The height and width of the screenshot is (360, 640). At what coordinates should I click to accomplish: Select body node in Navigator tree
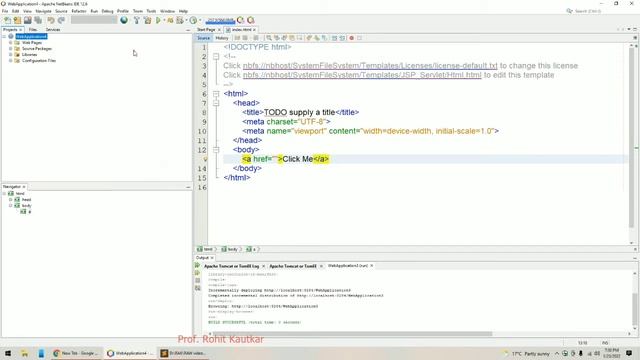(26, 206)
